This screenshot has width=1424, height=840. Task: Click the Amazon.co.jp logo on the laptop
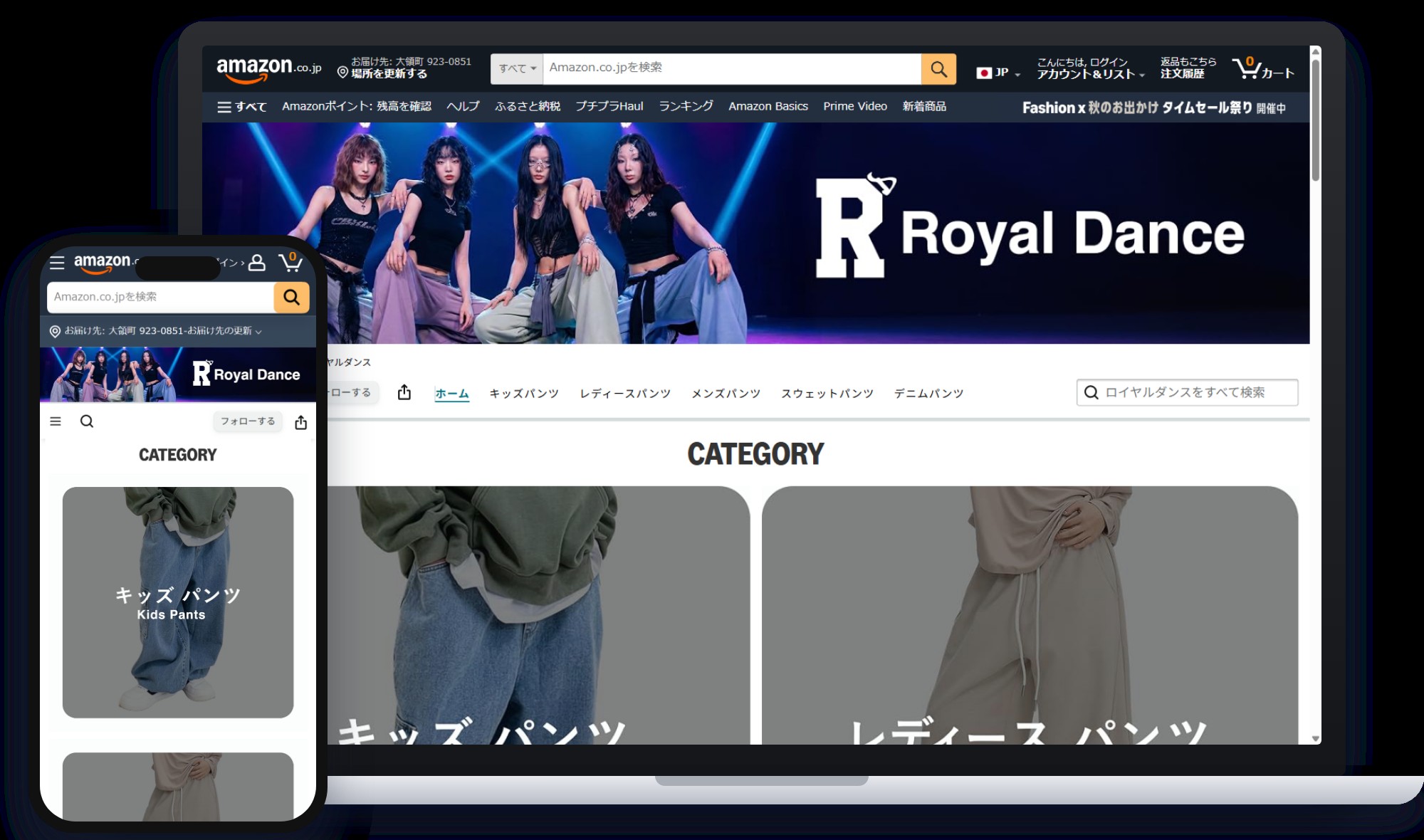pyautogui.click(x=268, y=69)
